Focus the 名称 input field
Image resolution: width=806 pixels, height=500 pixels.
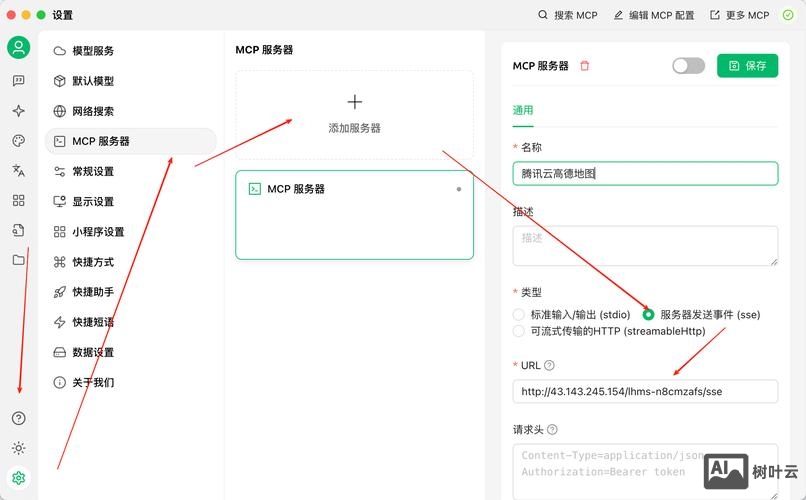pyautogui.click(x=645, y=174)
